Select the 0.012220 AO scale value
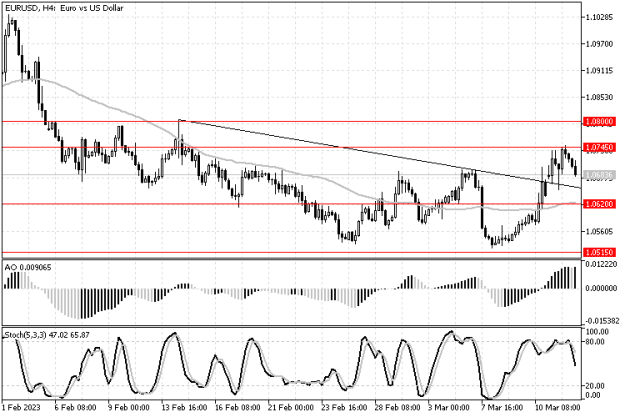This screenshot has height=417, width=625. coord(601,264)
